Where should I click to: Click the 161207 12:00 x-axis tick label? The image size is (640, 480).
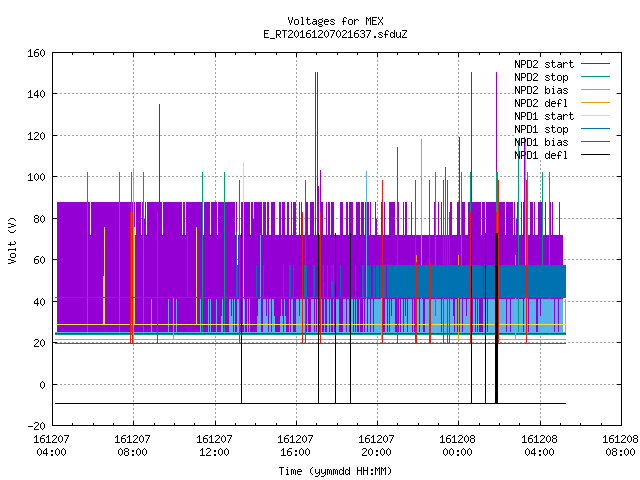pos(214,446)
